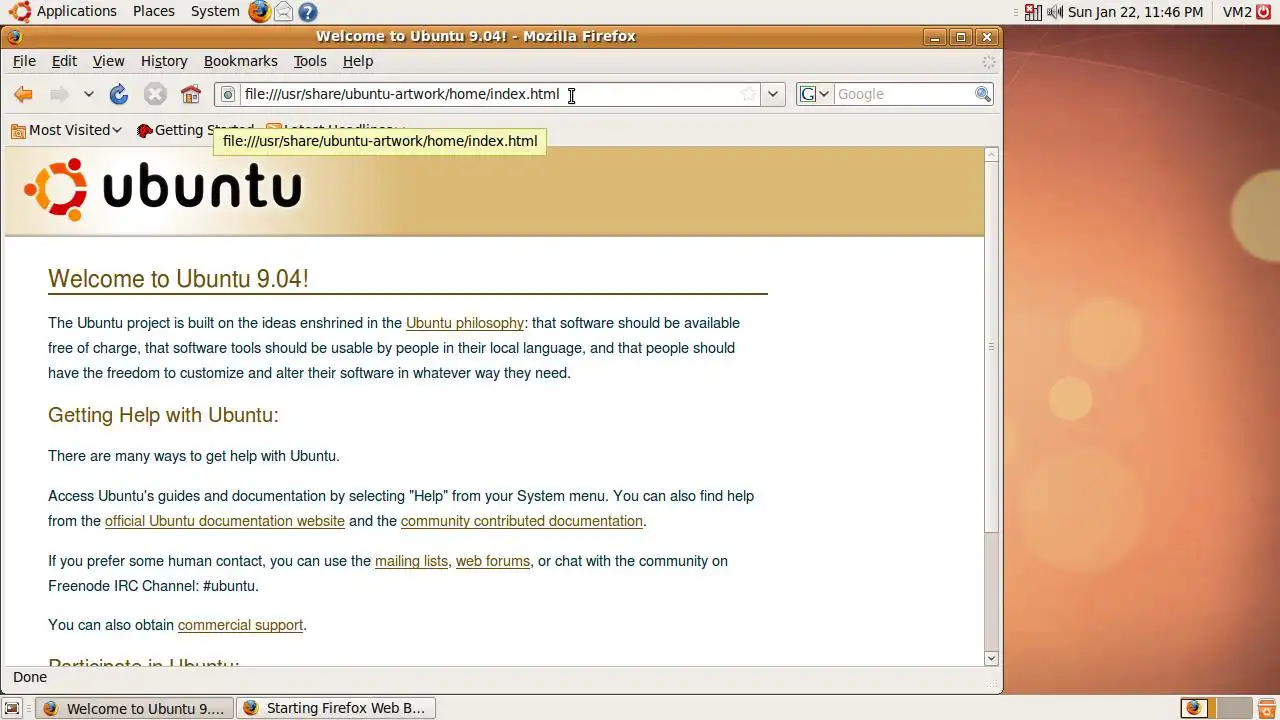
Task: Open the System menu in top panel
Action: click(x=215, y=11)
